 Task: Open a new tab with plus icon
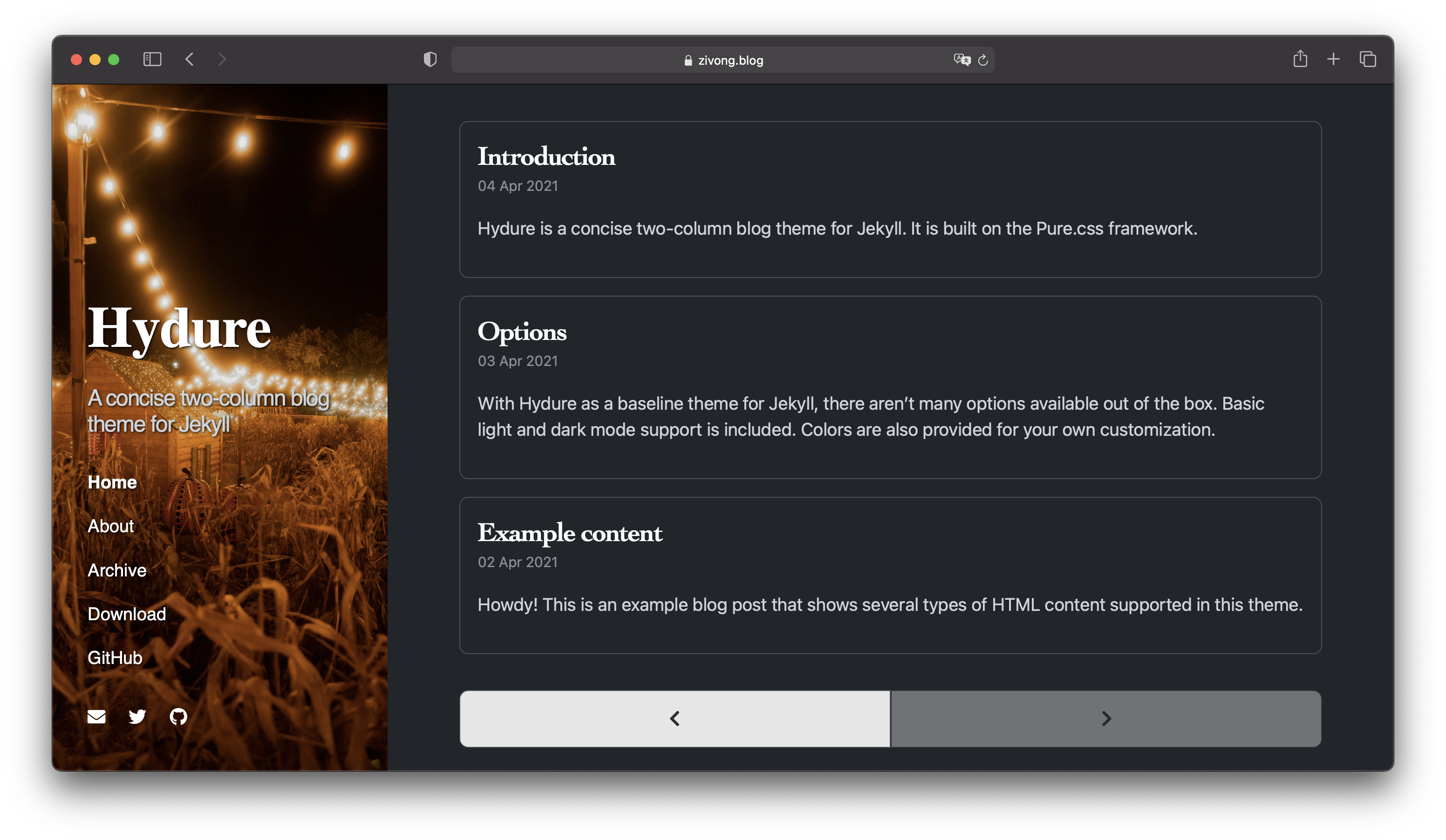click(x=1334, y=59)
